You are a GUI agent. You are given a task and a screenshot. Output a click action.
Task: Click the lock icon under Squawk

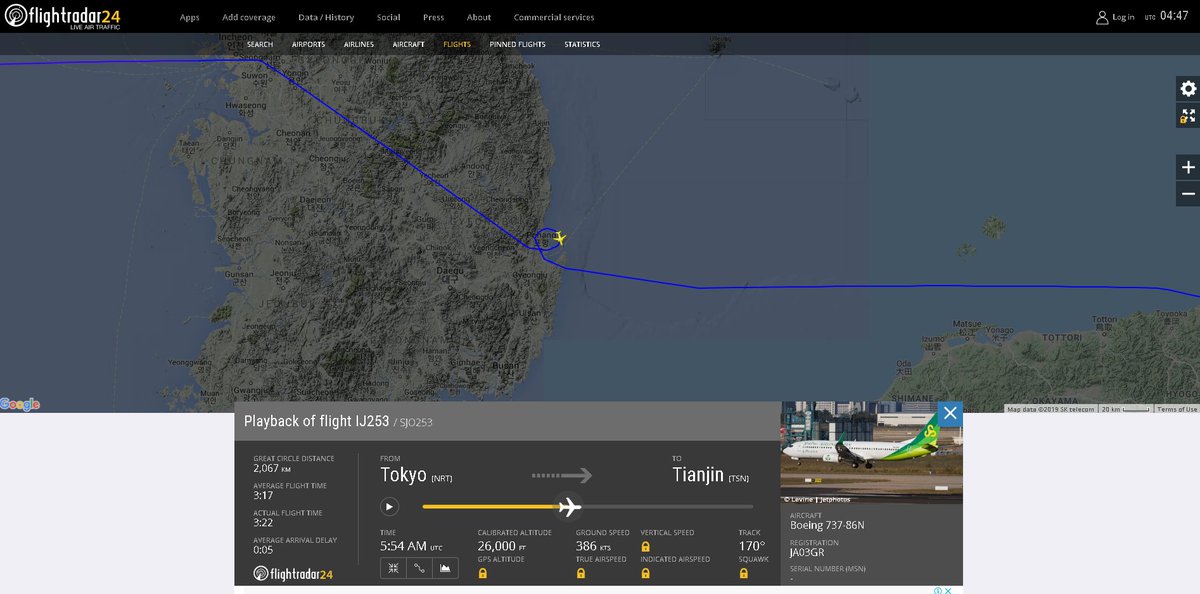click(x=743, y=573)
